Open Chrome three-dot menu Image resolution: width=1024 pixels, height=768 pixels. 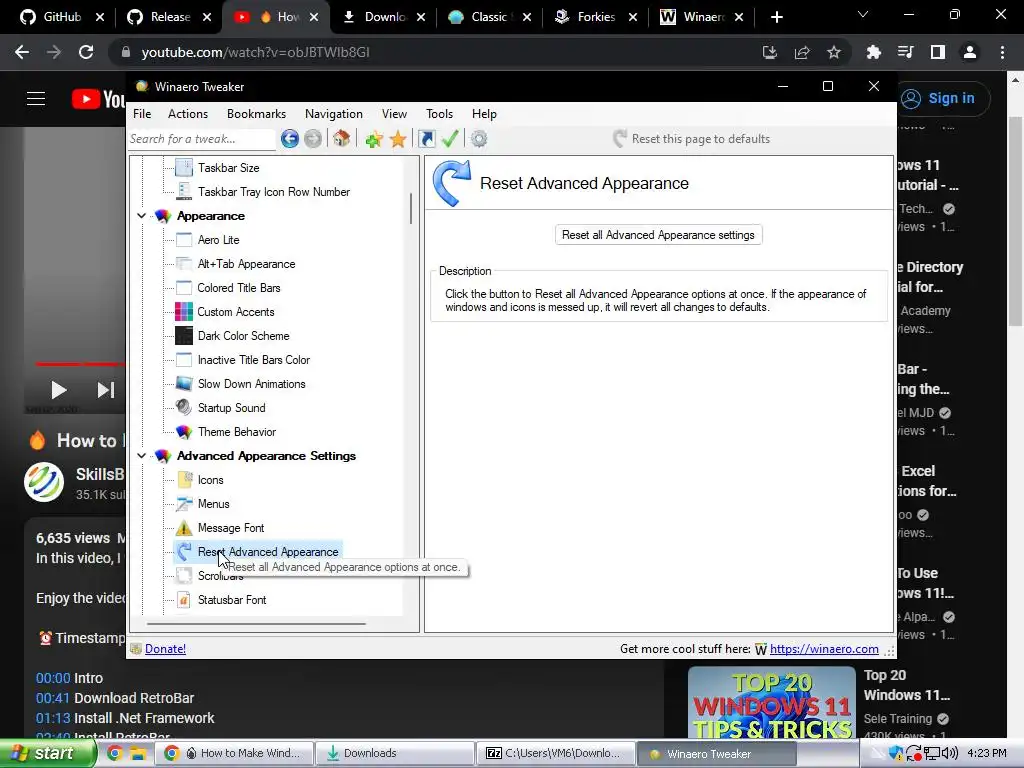coord(1002,52)
